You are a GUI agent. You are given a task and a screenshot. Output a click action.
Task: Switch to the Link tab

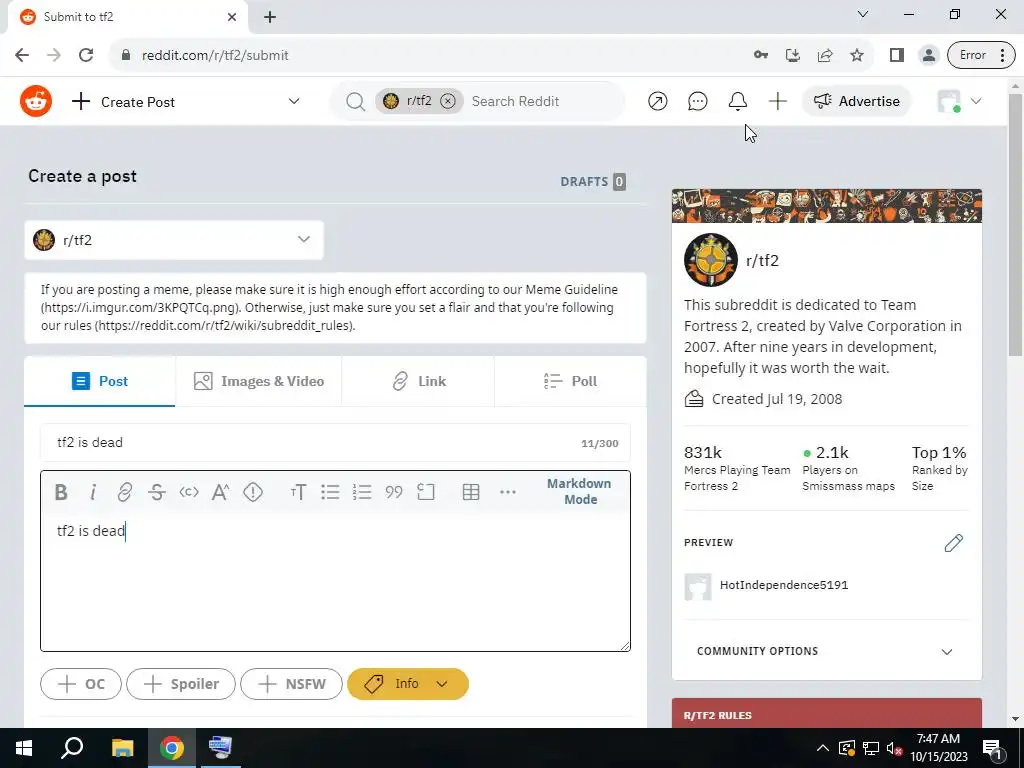click(419, 381)
